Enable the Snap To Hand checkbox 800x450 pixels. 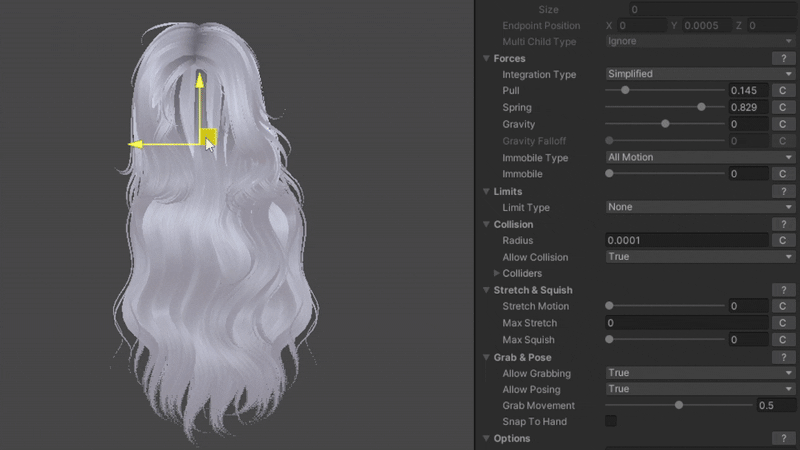pos(611,422)
